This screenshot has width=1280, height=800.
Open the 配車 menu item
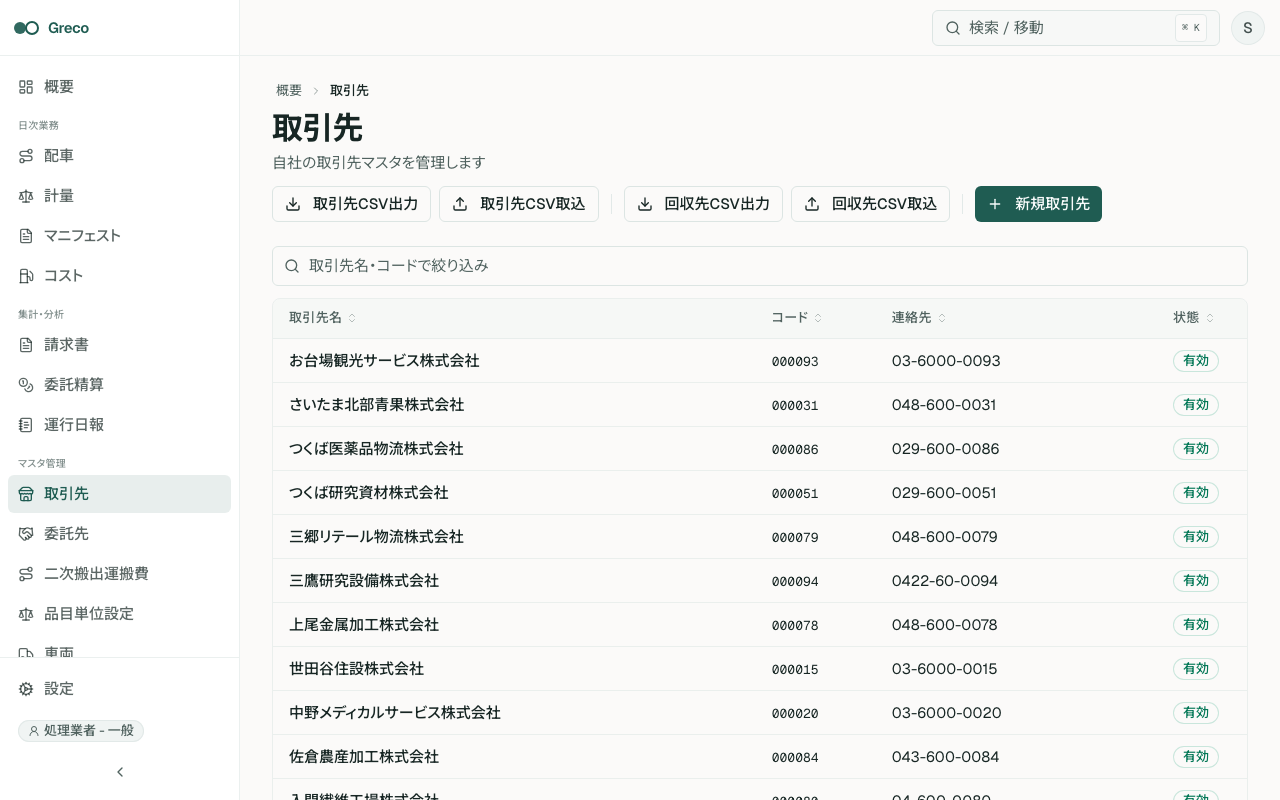pos(119,156)
